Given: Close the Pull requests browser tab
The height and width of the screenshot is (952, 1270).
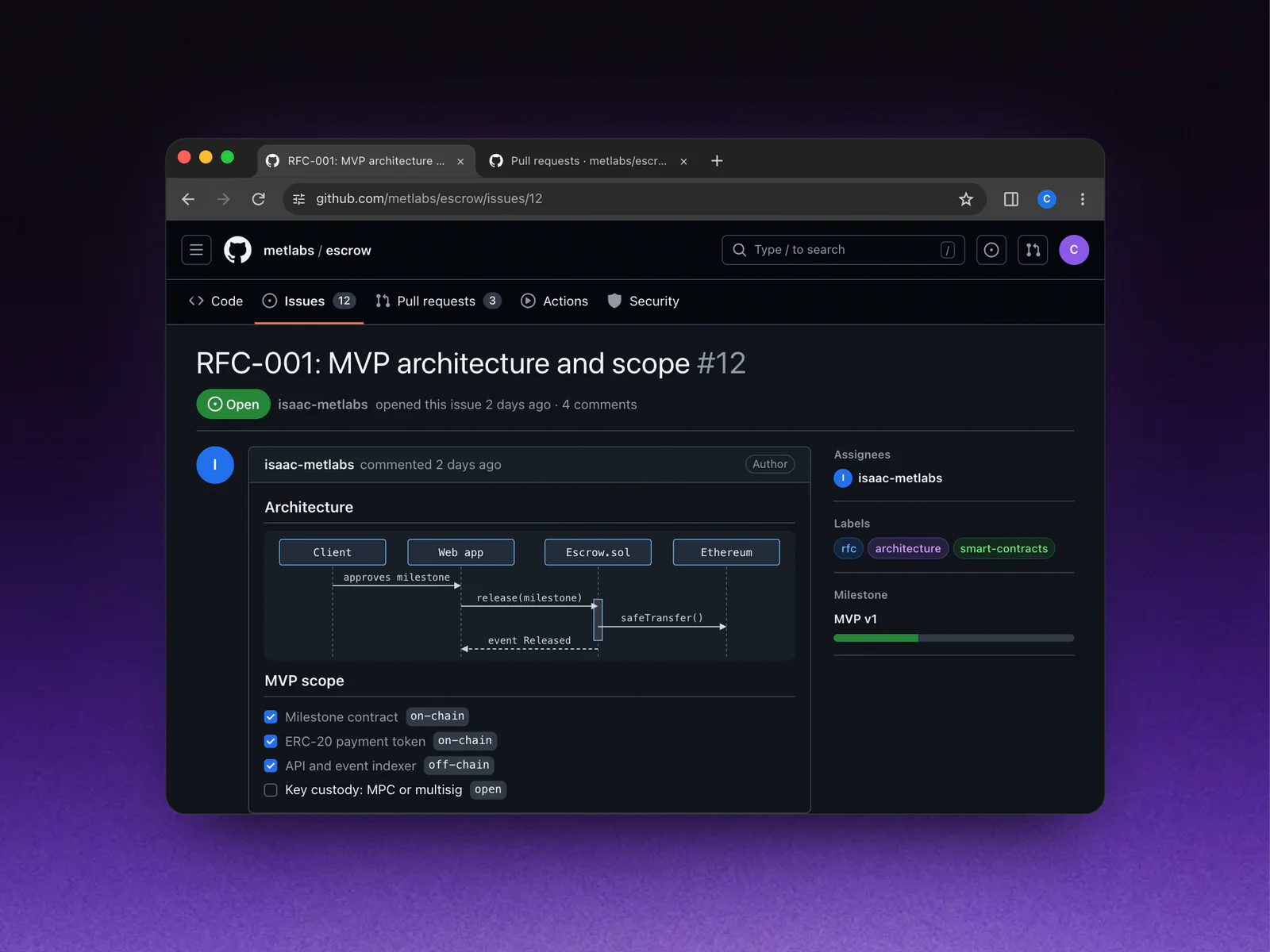Looking at the screenshot, I should [x=683, y=161].
